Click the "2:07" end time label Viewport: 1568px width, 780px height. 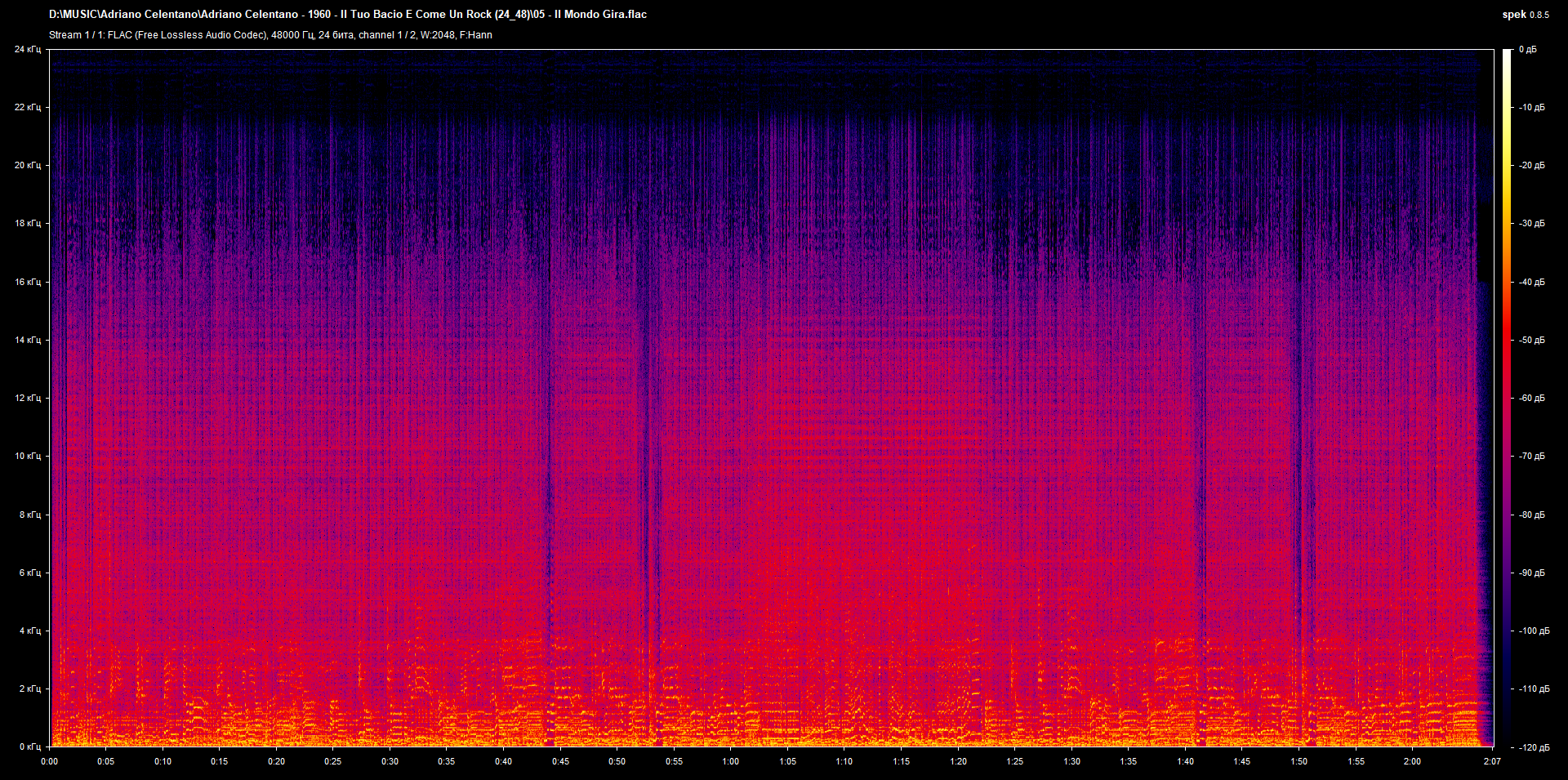pyautogui.click(x=1493, y=762)
